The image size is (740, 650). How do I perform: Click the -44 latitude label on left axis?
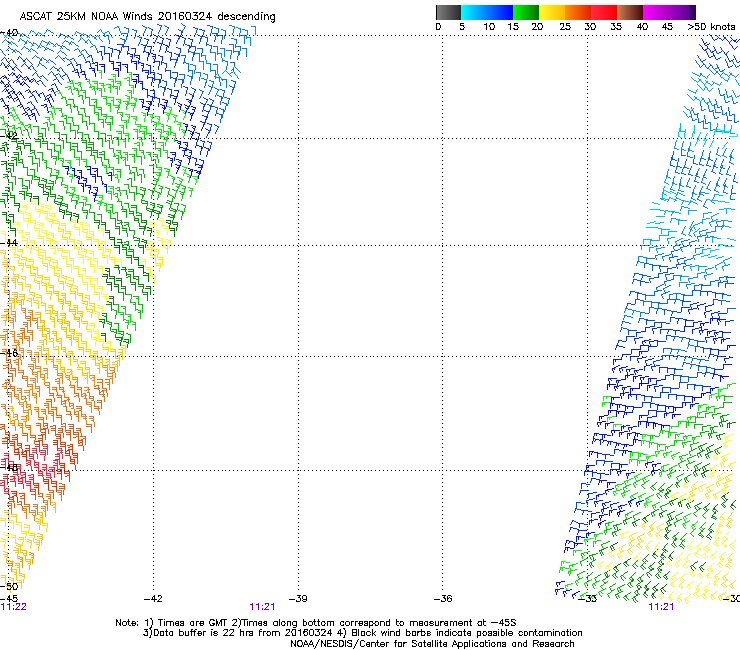(9, 243)
